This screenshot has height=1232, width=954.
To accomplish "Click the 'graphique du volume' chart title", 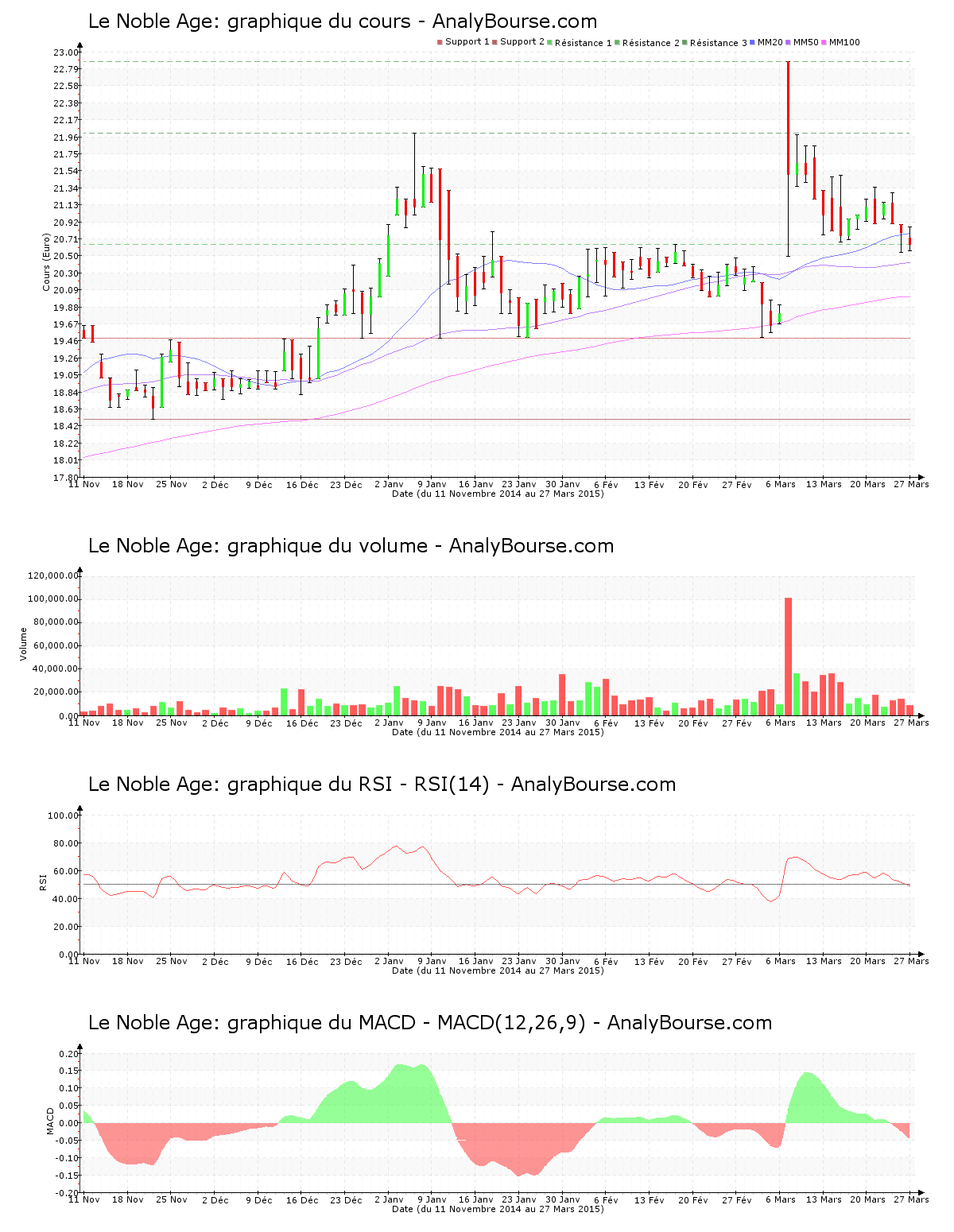I will tap(351, 546).
